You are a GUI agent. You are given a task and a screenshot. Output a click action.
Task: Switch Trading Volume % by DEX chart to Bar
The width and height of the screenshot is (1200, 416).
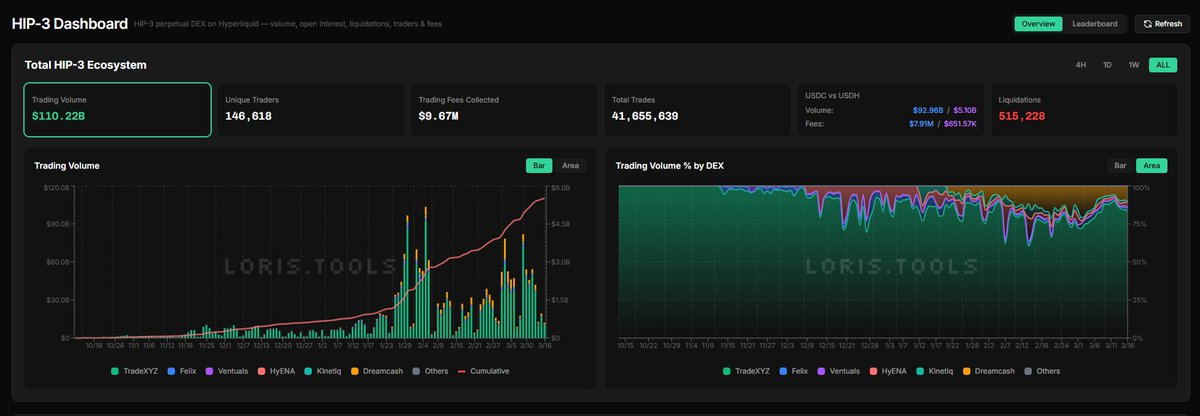coord(1121,166)
